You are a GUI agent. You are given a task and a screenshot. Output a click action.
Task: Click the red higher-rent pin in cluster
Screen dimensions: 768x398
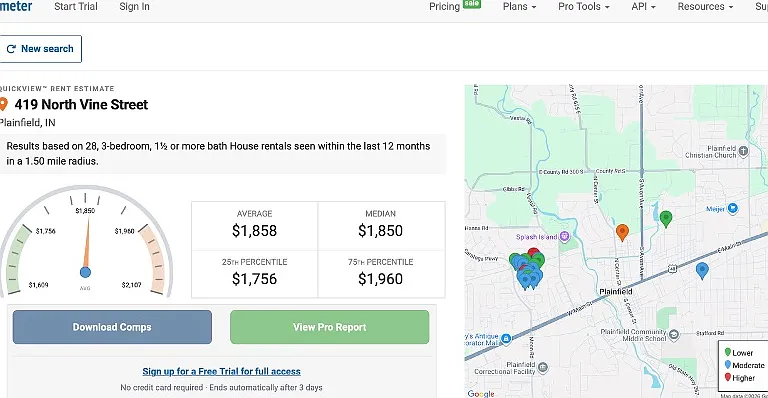(533, 254)
